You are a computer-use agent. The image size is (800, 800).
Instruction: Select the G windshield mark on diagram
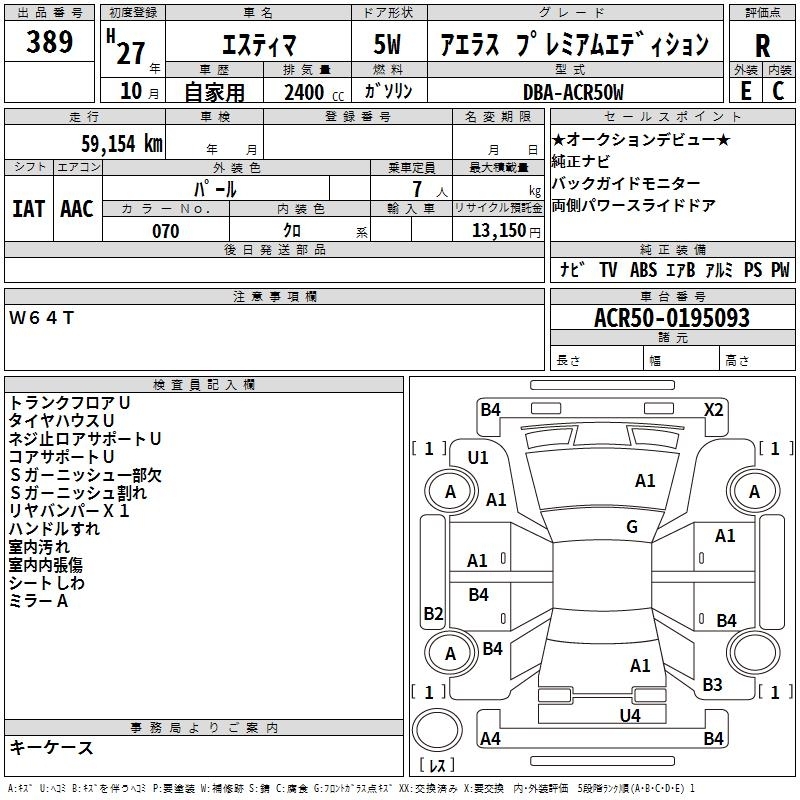click(x=631, y=527)
